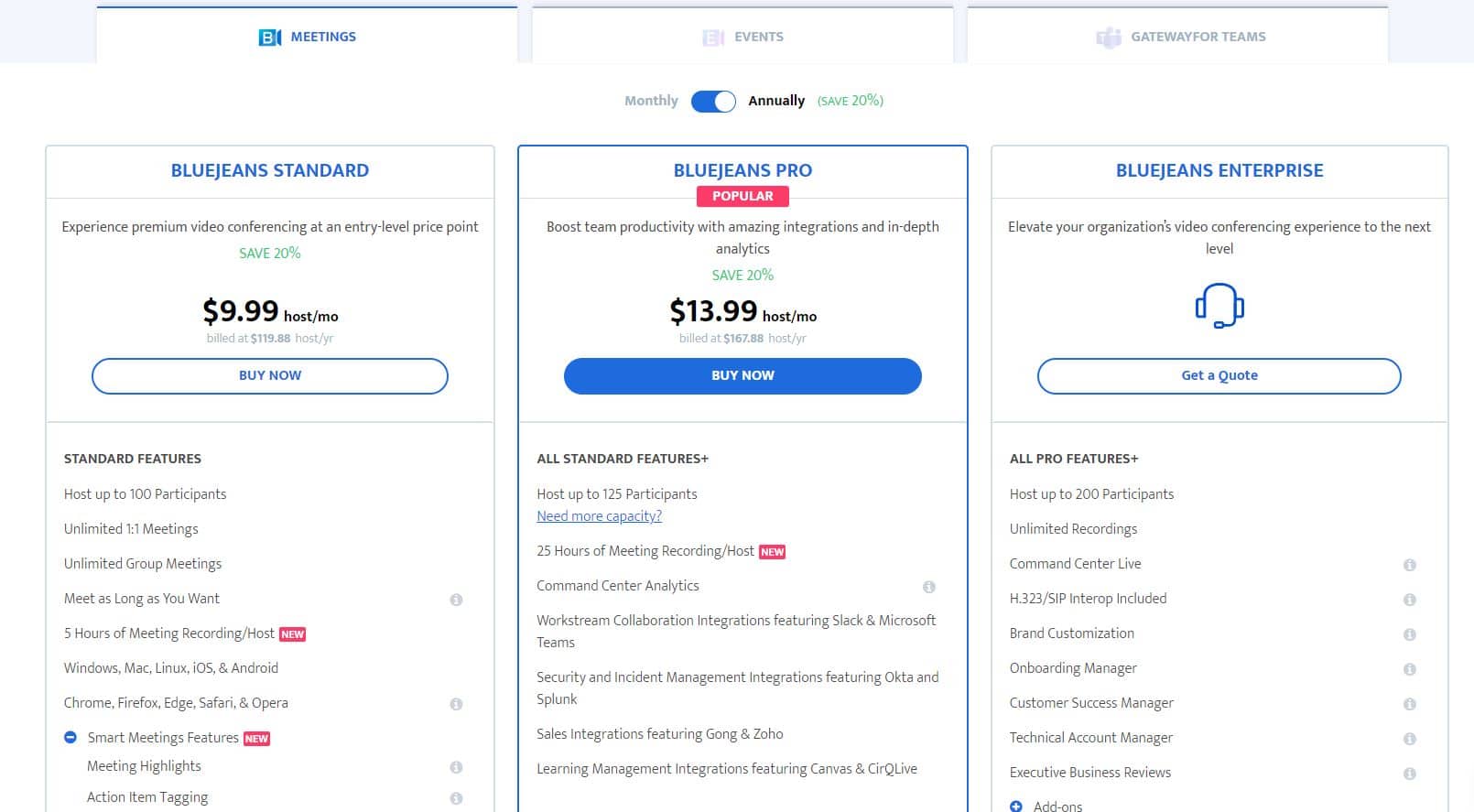Open info for Technical Account Manager
The image size is (1474, 812).
click(x=1410, y=739)
